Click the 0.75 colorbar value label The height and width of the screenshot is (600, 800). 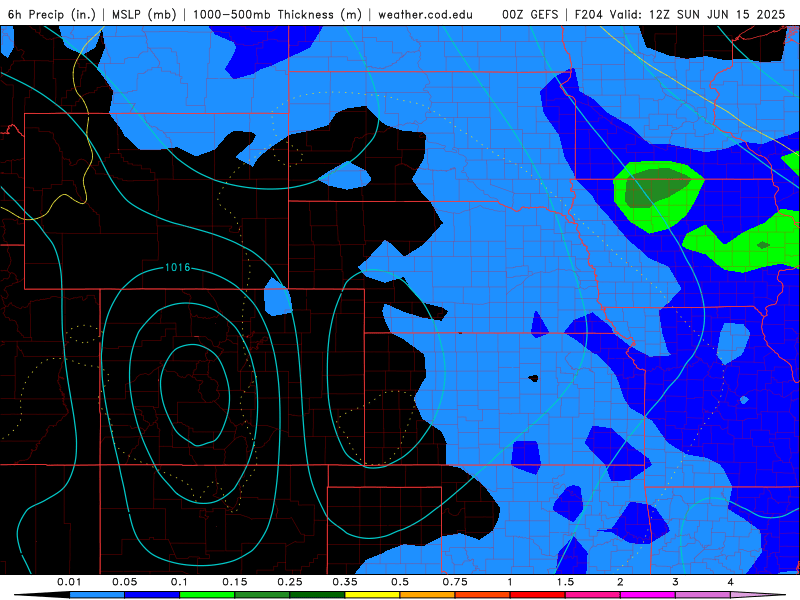tap(455, 582)
